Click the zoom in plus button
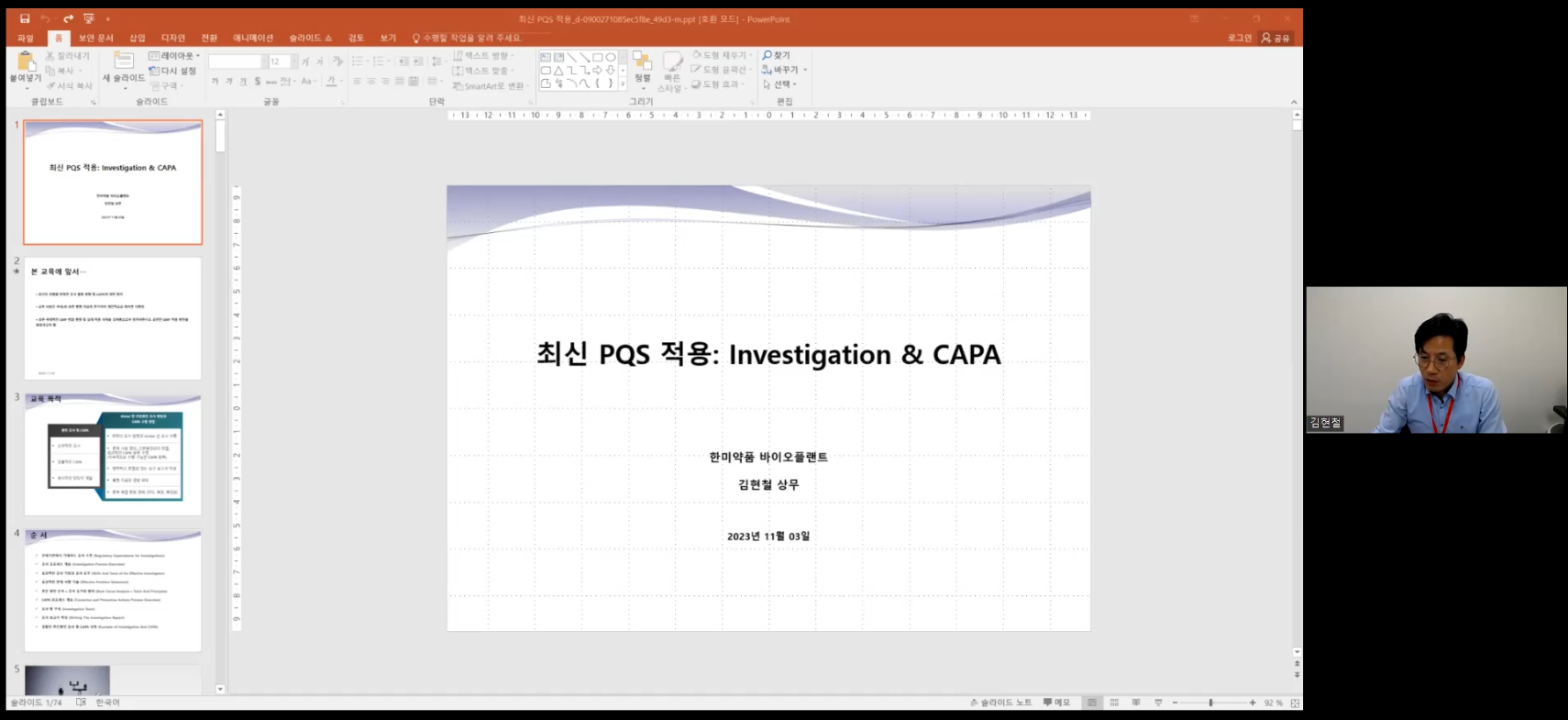The width and height of the screenshot is (1568, 720). [x=1253, y=703]
